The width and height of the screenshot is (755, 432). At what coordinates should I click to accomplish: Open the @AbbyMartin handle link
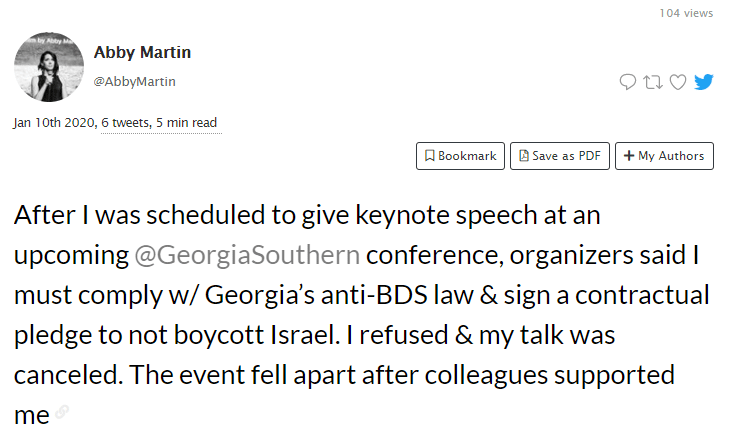coord(134,81)
